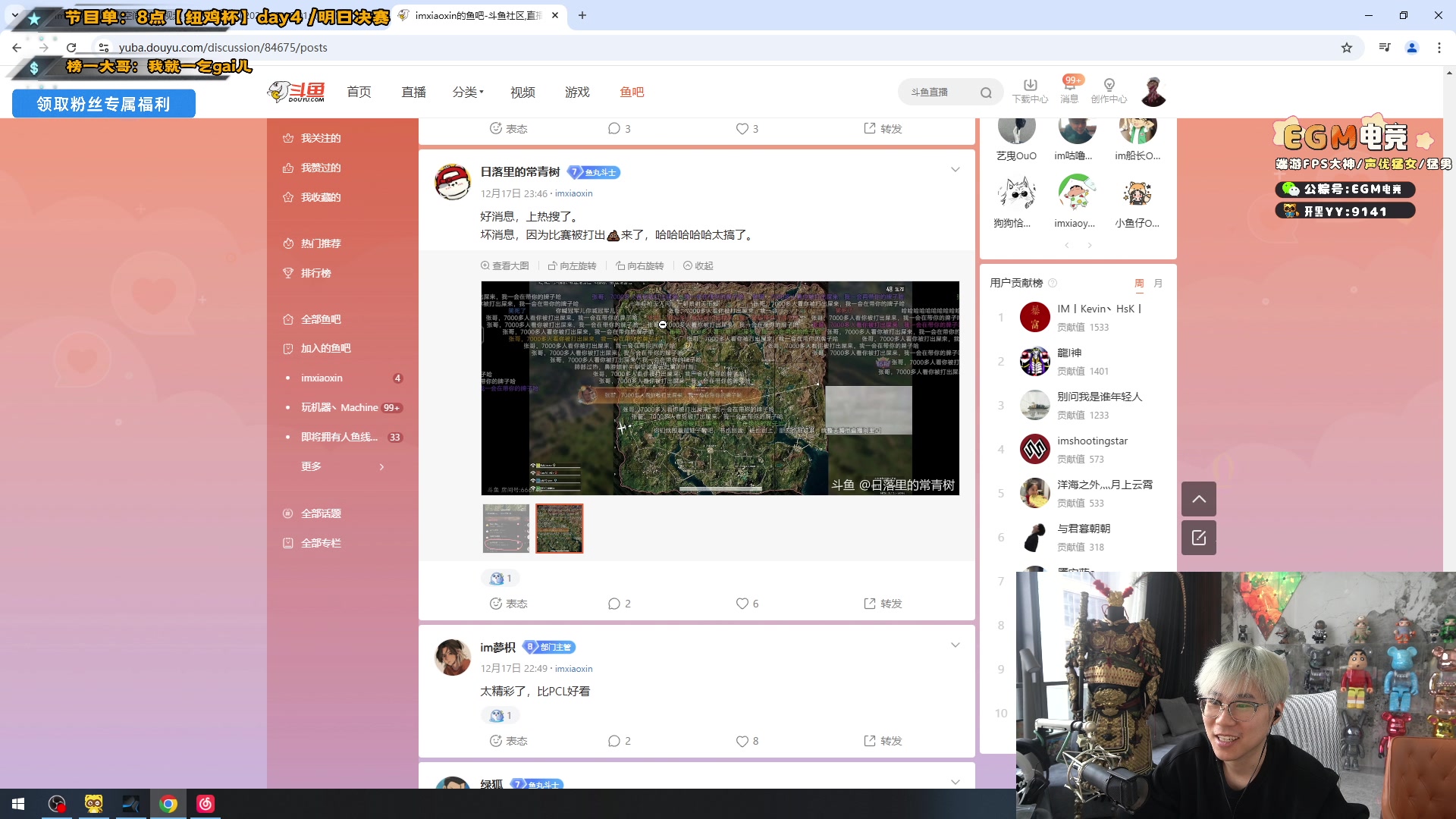Rotate the image left with 向左旋转

pos(573,265)
